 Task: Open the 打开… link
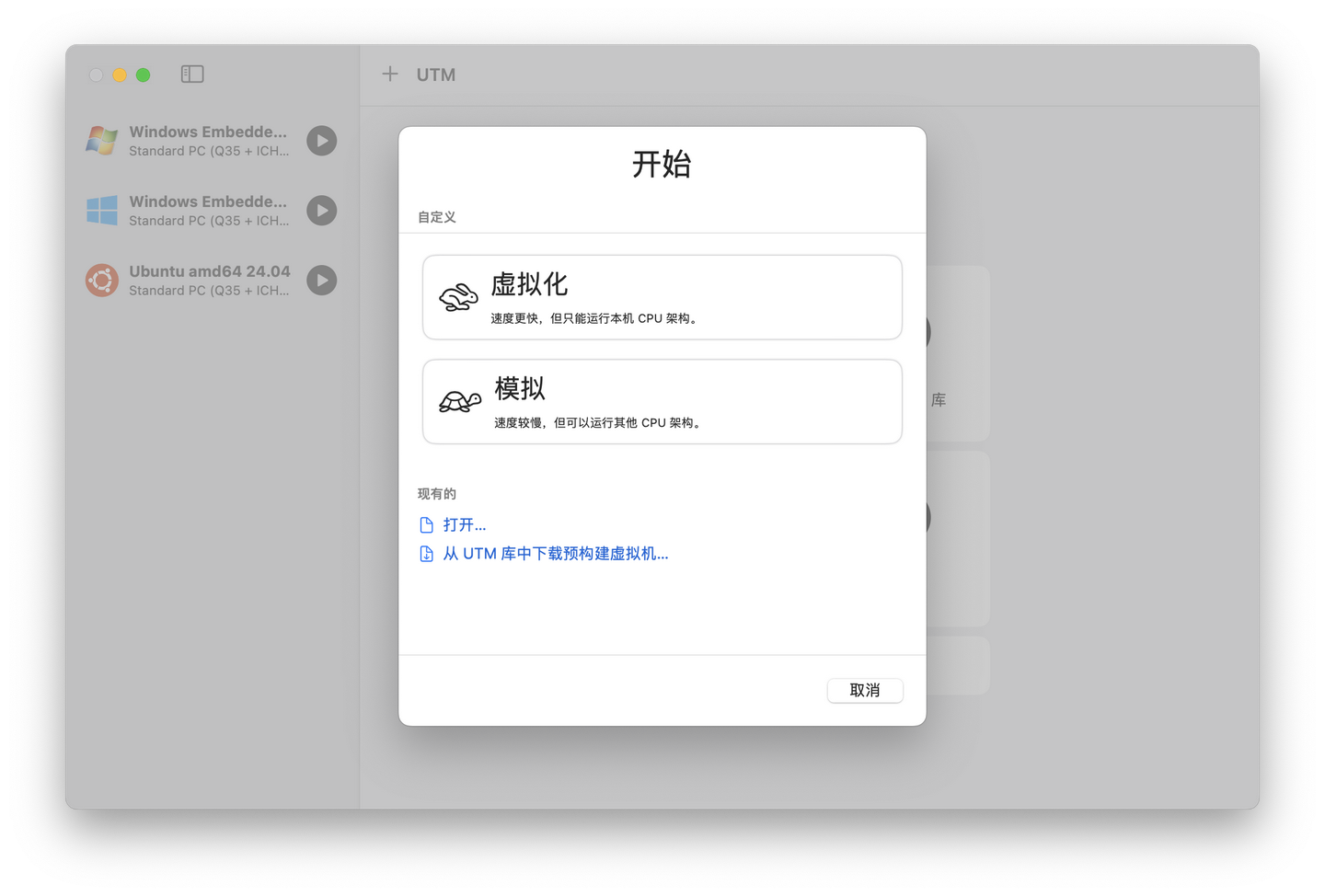(x=466, y=523)
